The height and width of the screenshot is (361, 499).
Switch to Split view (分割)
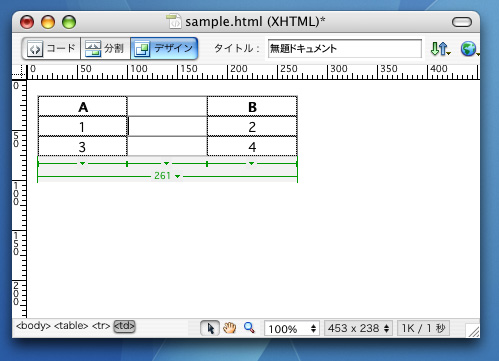coord(105,49)
